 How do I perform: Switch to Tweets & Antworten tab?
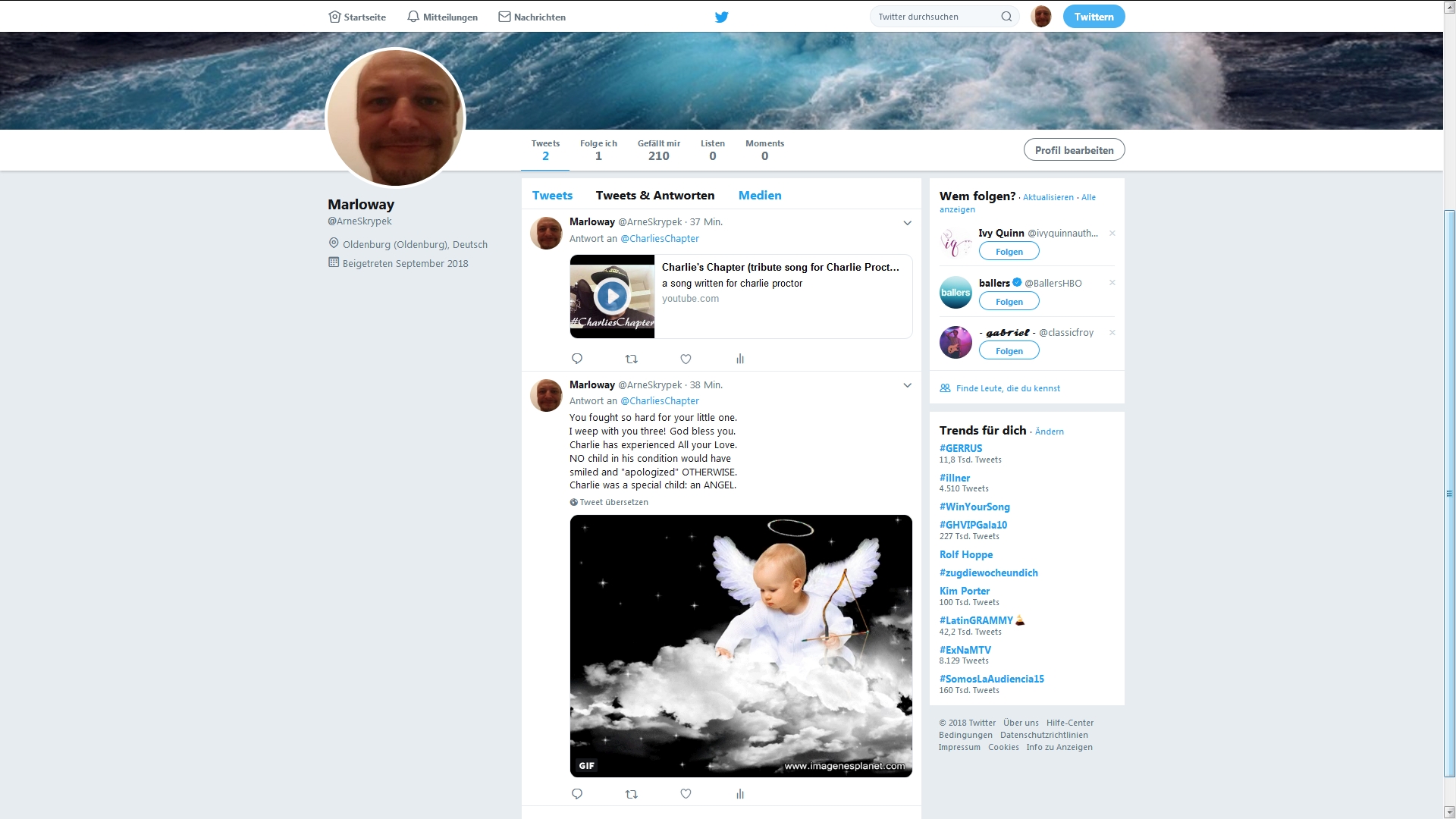[655, 196]
